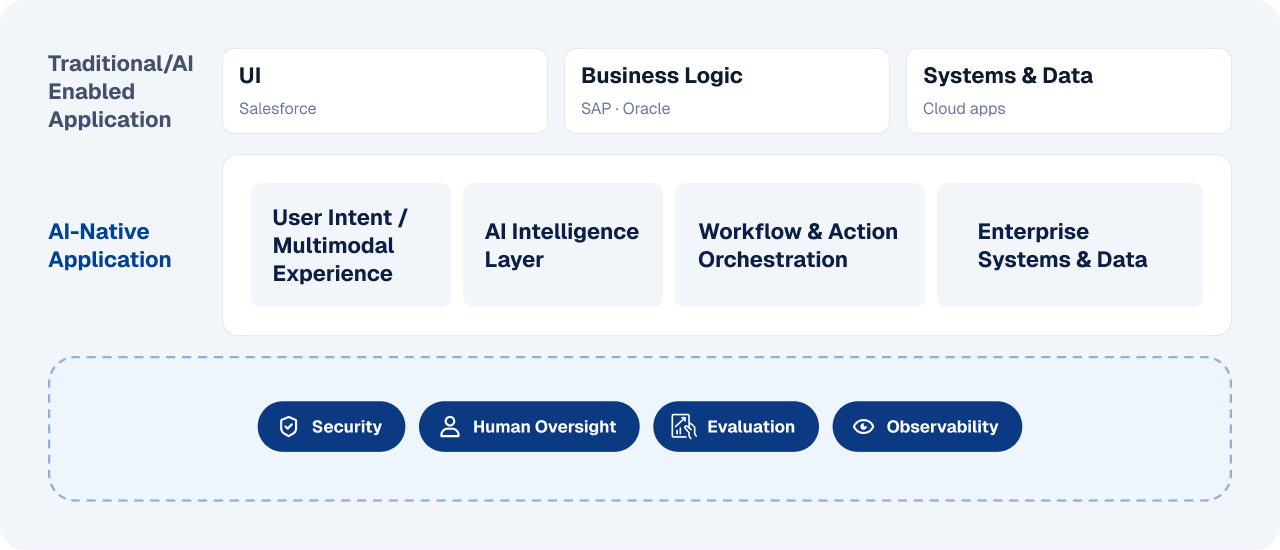Image resolution: width=1280 pixels, height=550 pixels.
Task: Select the Evaluation pill button
Action: (x=736, y=427)
